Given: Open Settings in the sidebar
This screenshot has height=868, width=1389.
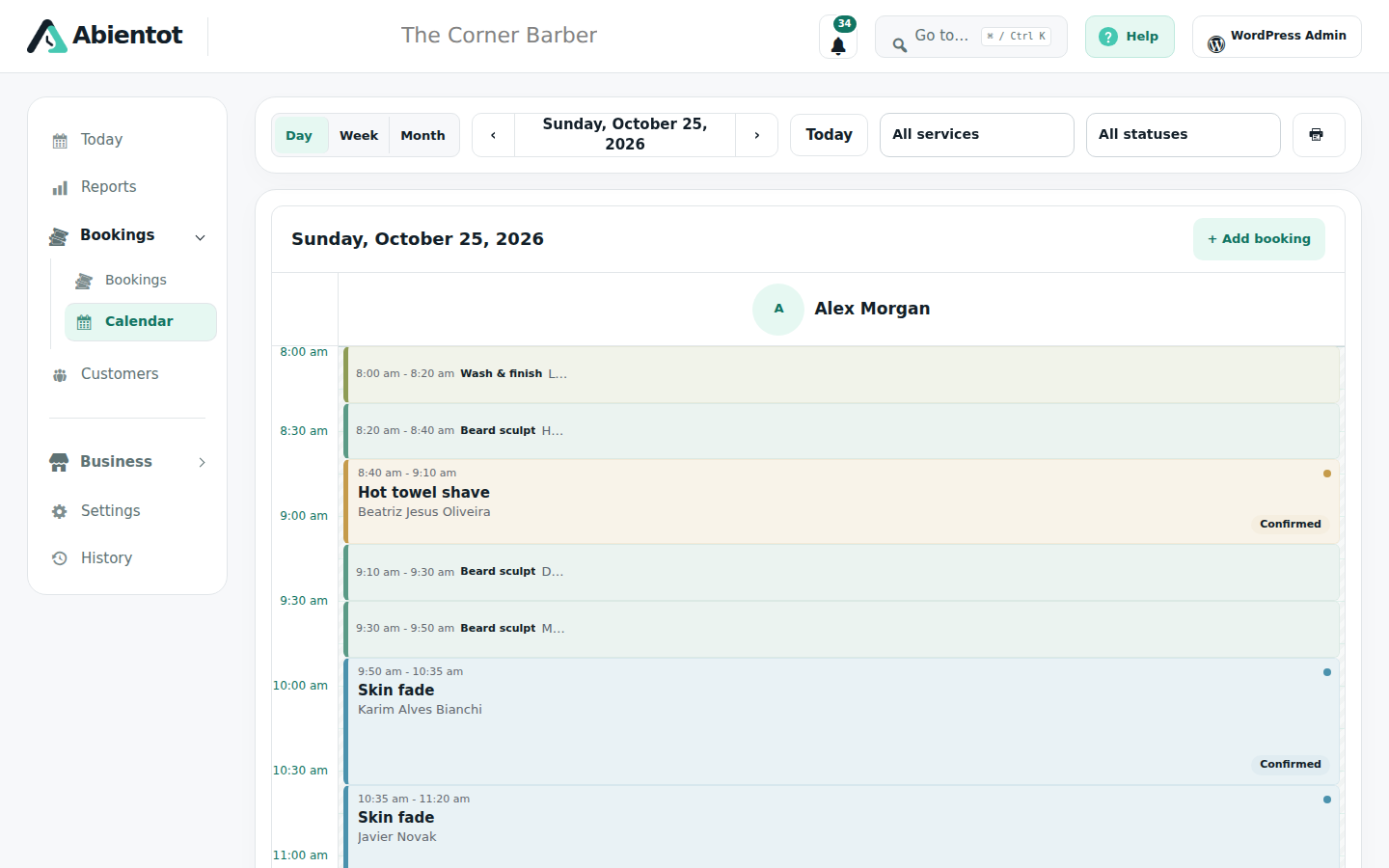Looking at the screenshot, I should click(127, 511).
